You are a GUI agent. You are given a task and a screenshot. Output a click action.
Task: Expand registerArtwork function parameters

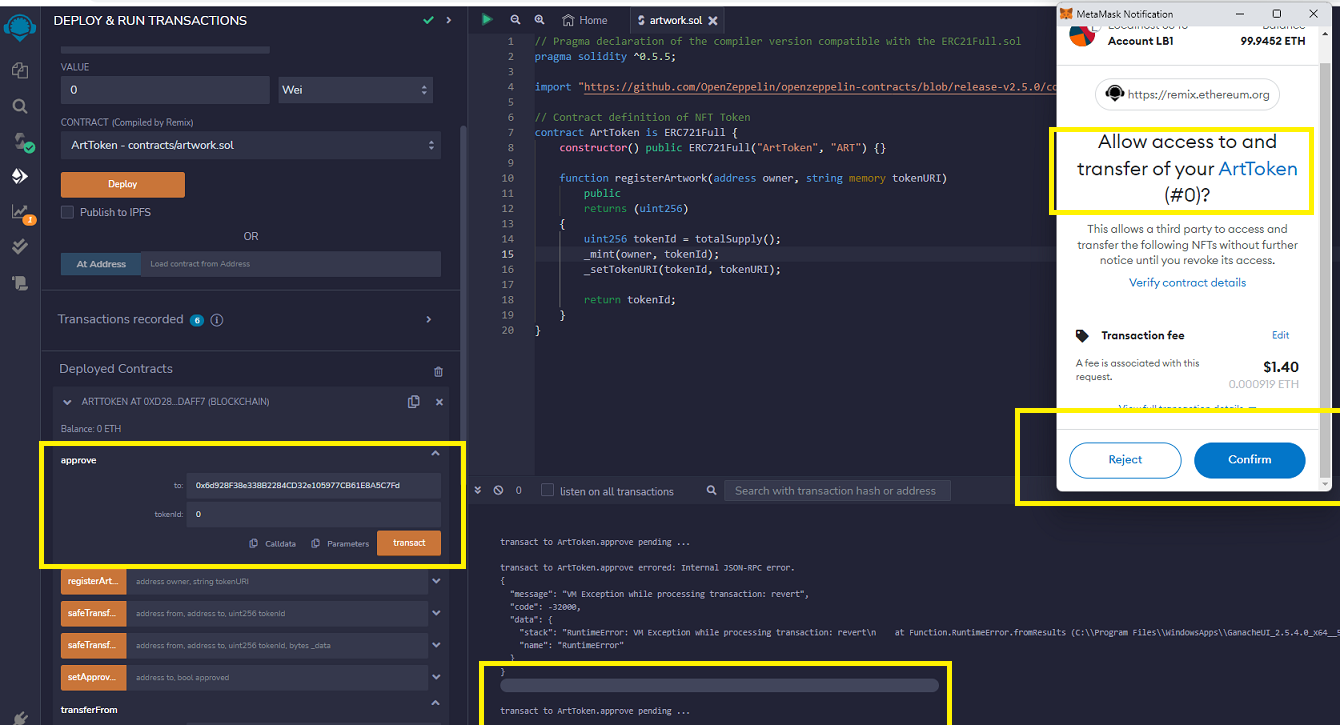(436, 581)
